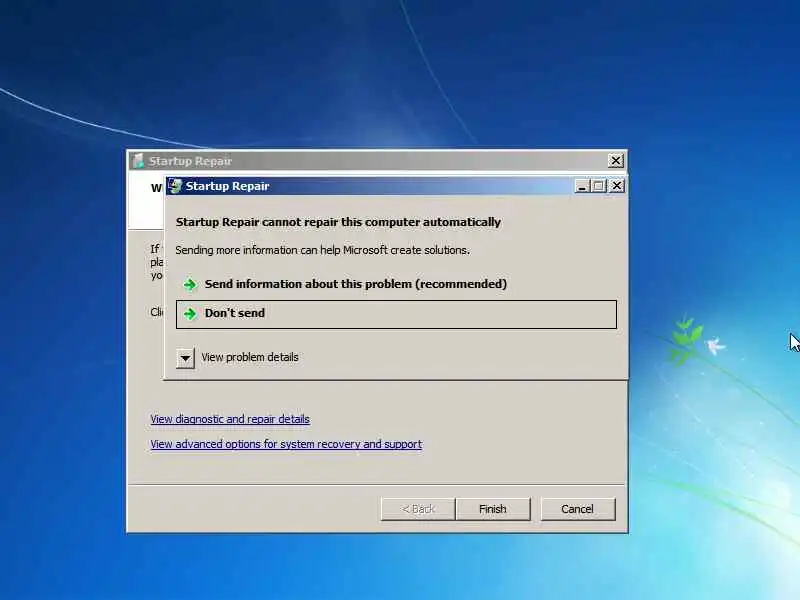Screen dimensions: 800x600
Task: Maximize the front Startup Repair dialog
Action: point(599,186)
